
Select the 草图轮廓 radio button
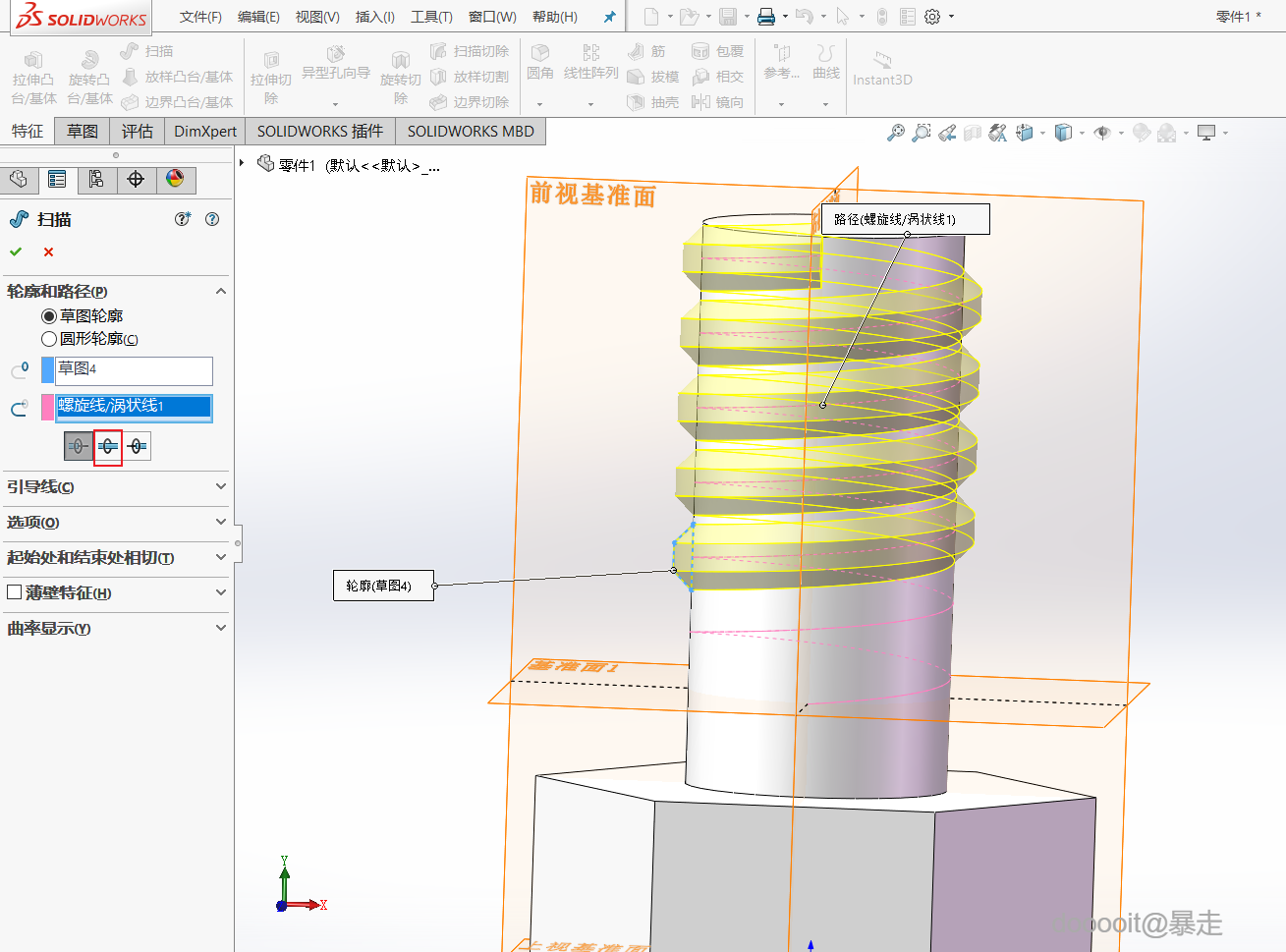click(x=49, y=316)
